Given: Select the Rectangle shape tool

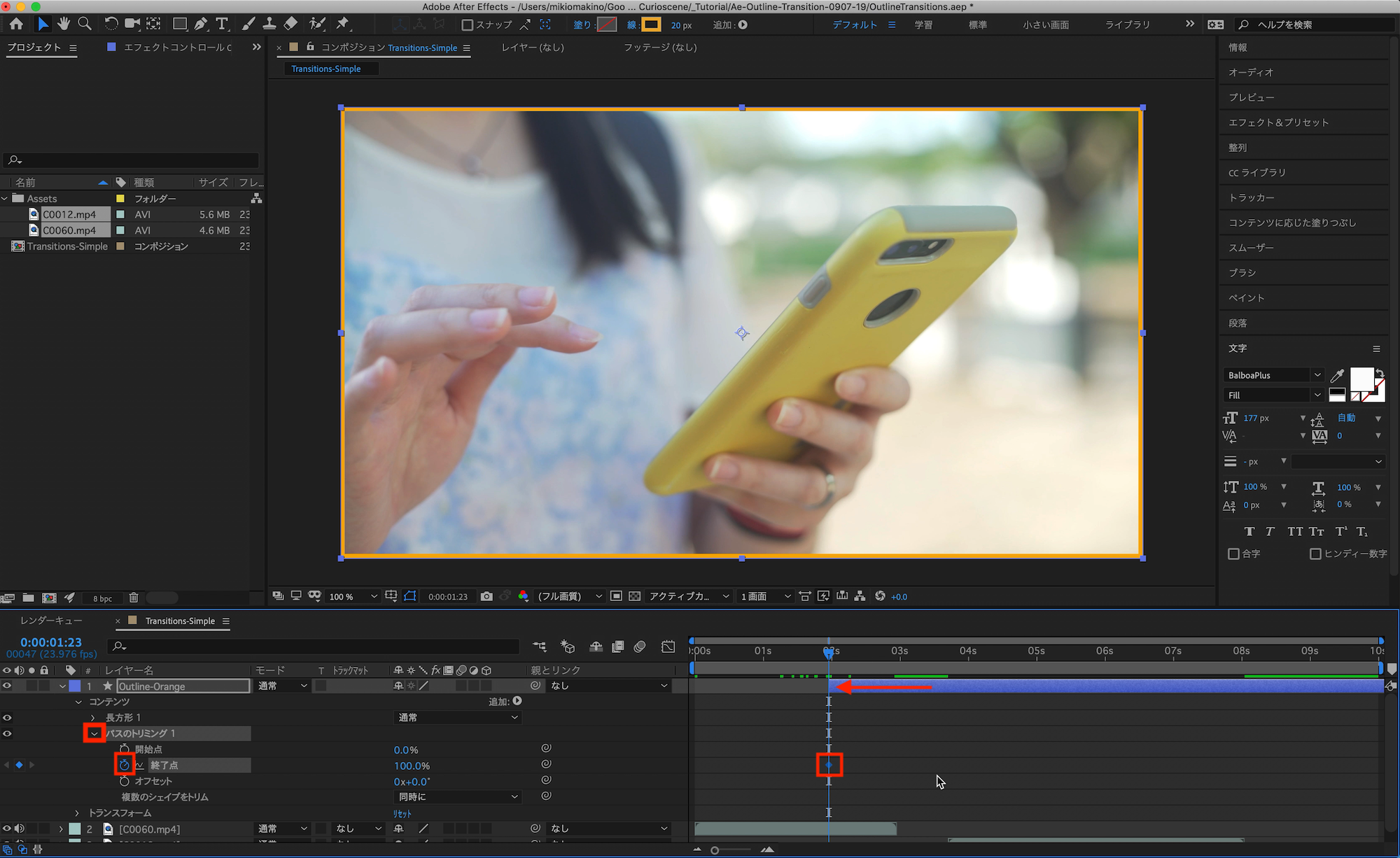Looking at the screenshot, I should tap(179, 24).
